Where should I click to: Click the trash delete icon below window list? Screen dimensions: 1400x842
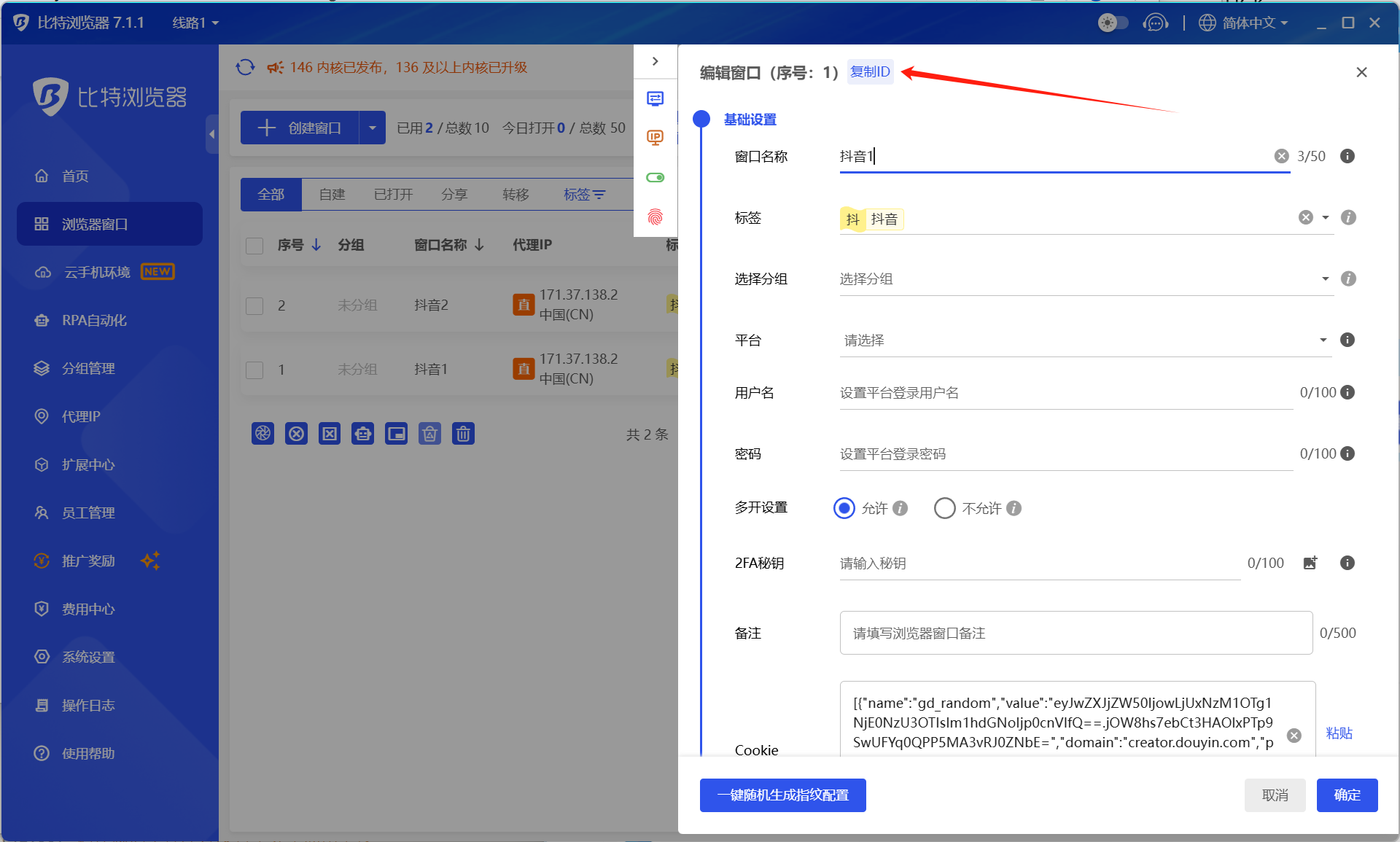463,434
